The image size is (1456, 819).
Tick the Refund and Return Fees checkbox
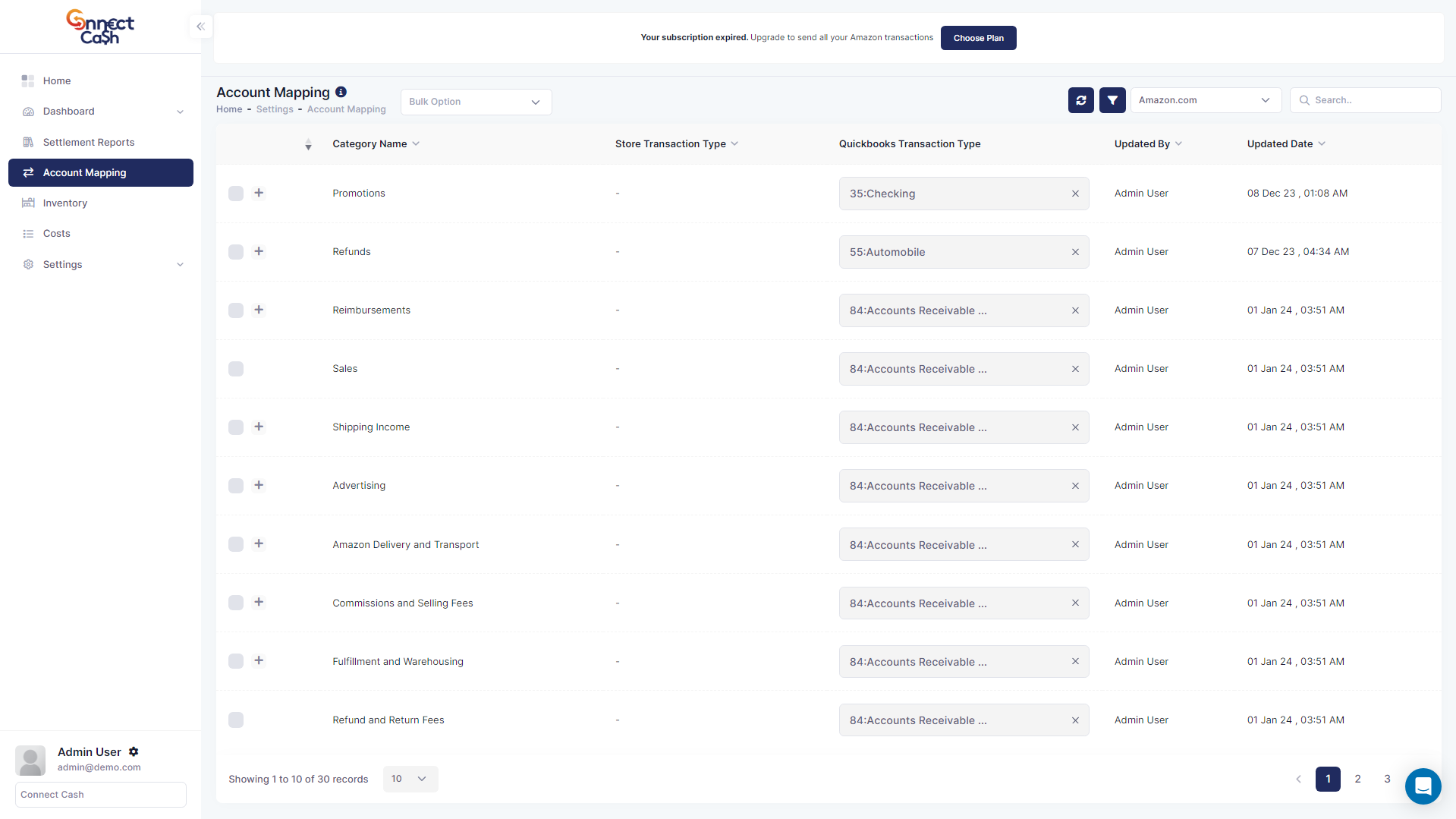236,720
